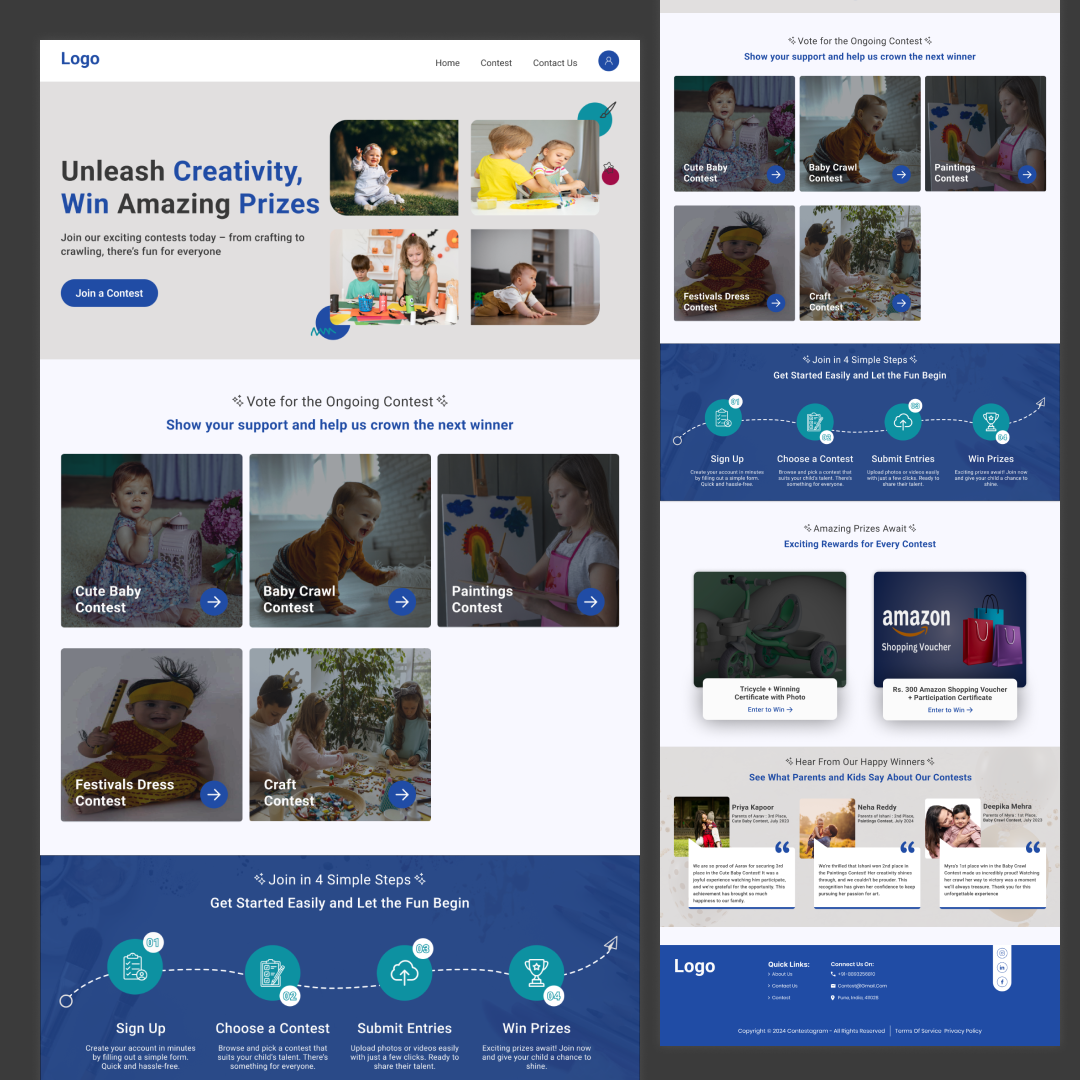Open the LinkedIn icon in the footer
Screen dimensions: 1080x1080
click(x=1002, y=968)
